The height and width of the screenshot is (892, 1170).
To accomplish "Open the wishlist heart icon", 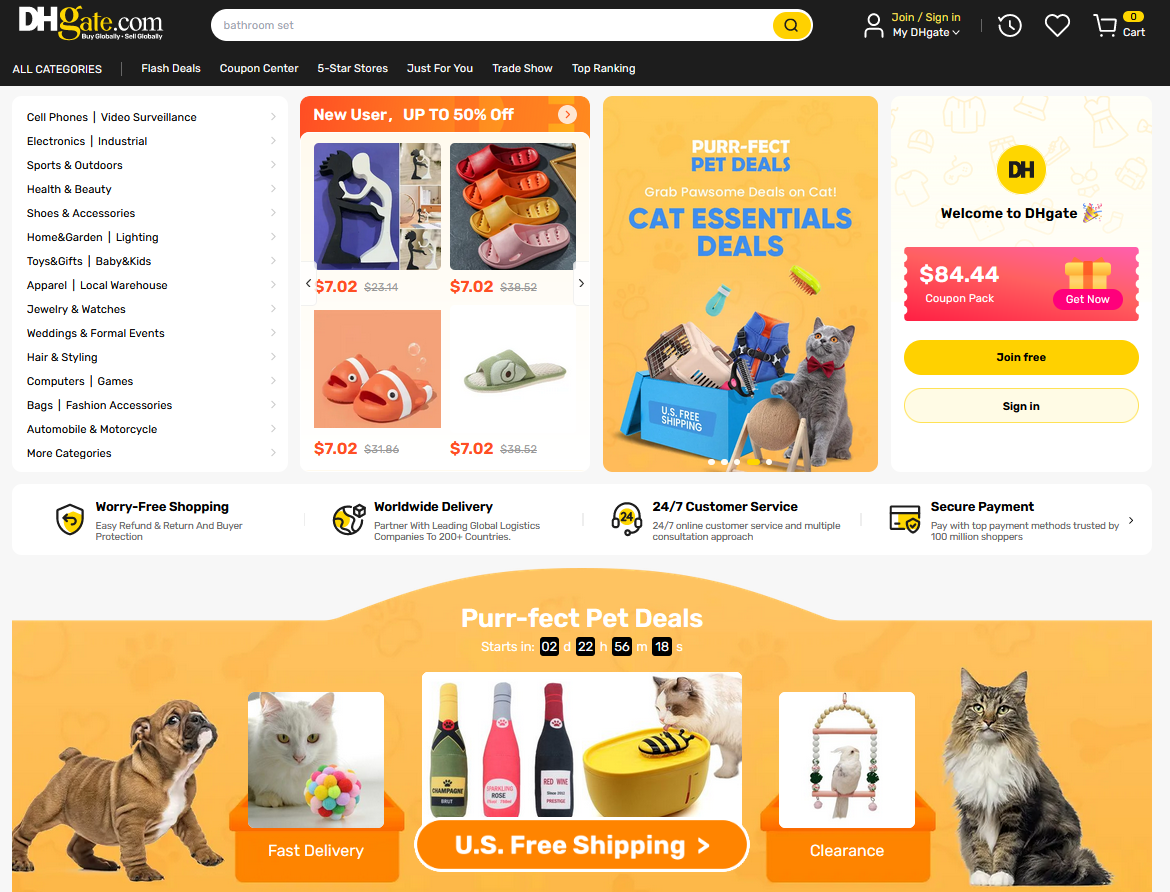I will point(1057,25).
